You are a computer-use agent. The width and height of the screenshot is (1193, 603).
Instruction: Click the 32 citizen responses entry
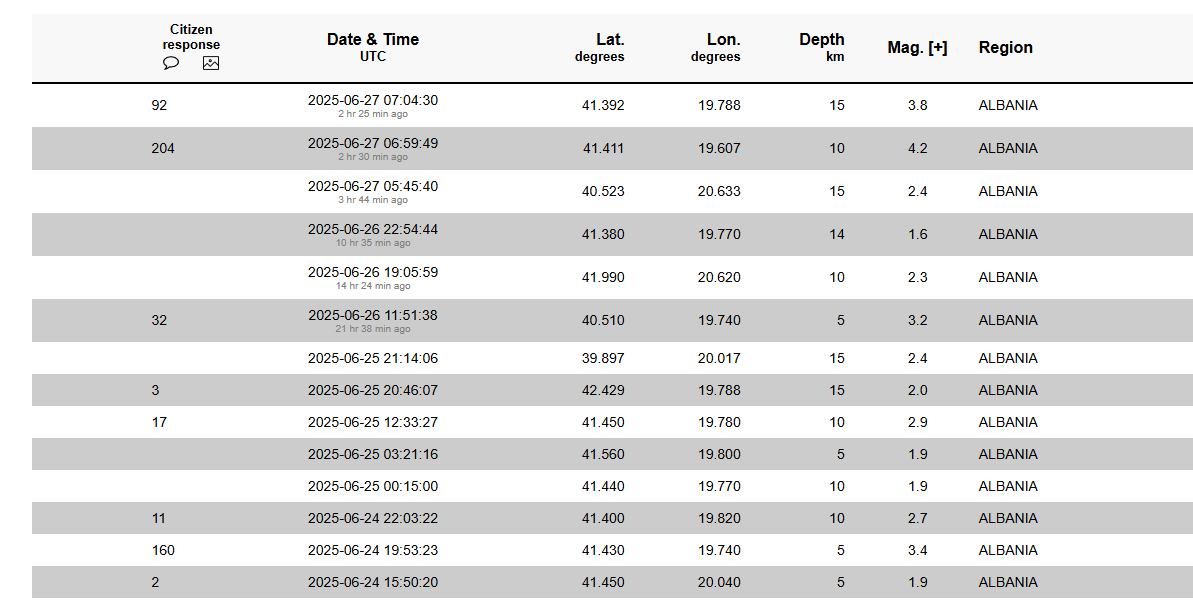[159, 320]
